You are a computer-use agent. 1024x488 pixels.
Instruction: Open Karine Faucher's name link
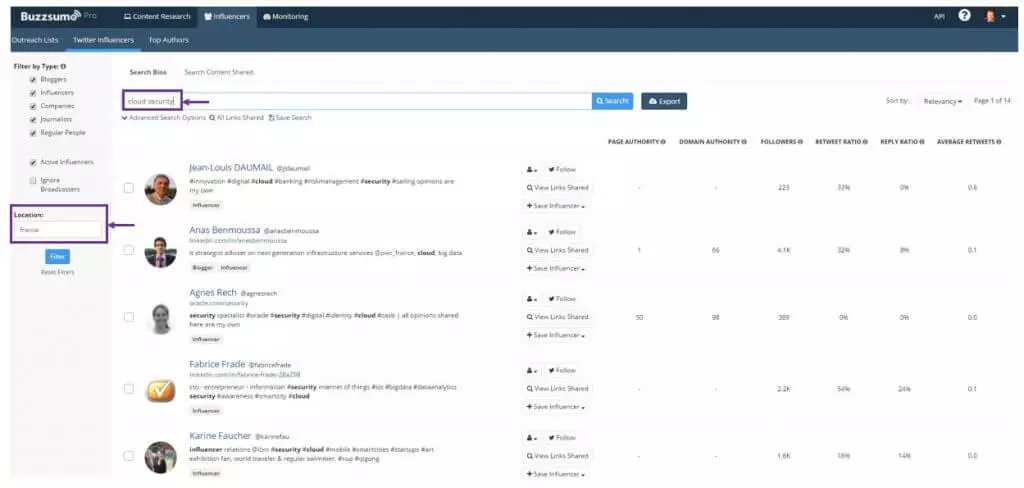point(220,436)
